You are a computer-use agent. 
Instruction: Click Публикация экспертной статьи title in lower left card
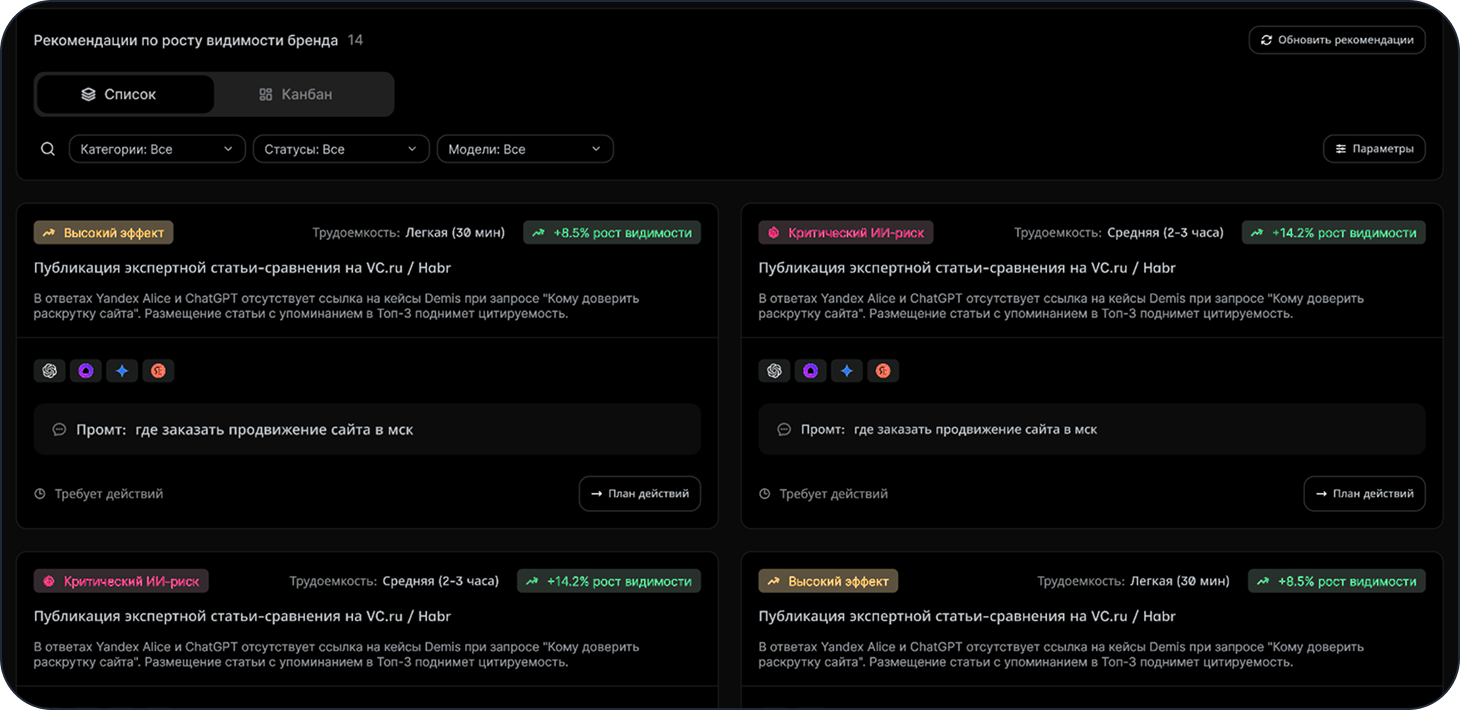pyautogui.click(x=243, y=616)
